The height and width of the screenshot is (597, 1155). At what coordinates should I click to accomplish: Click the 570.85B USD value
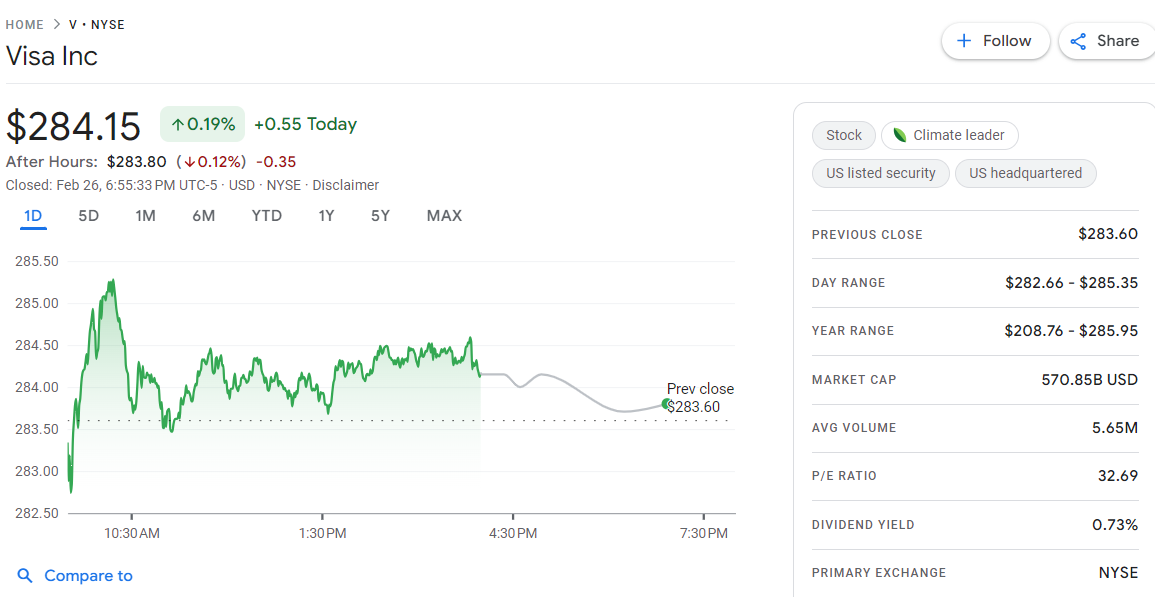1089,380
